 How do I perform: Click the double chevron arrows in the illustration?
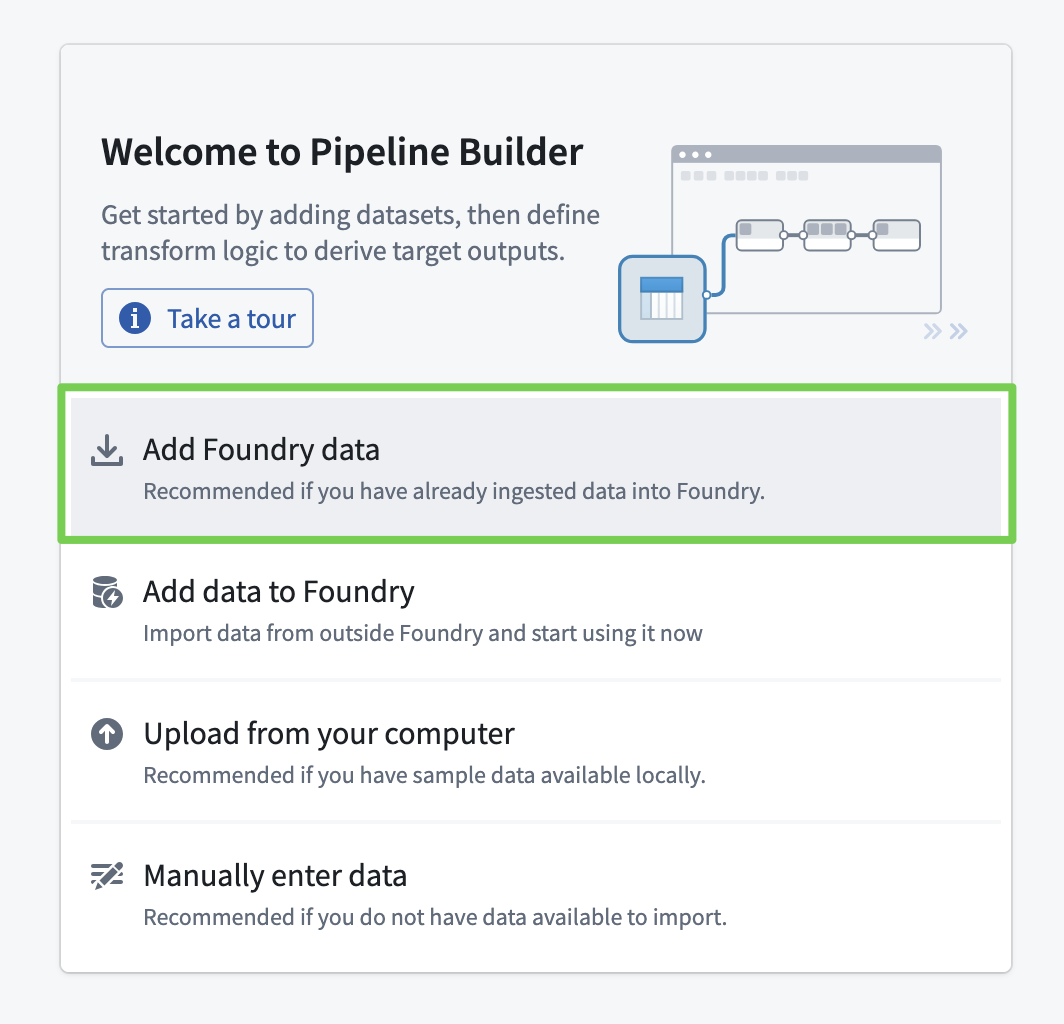945,331
